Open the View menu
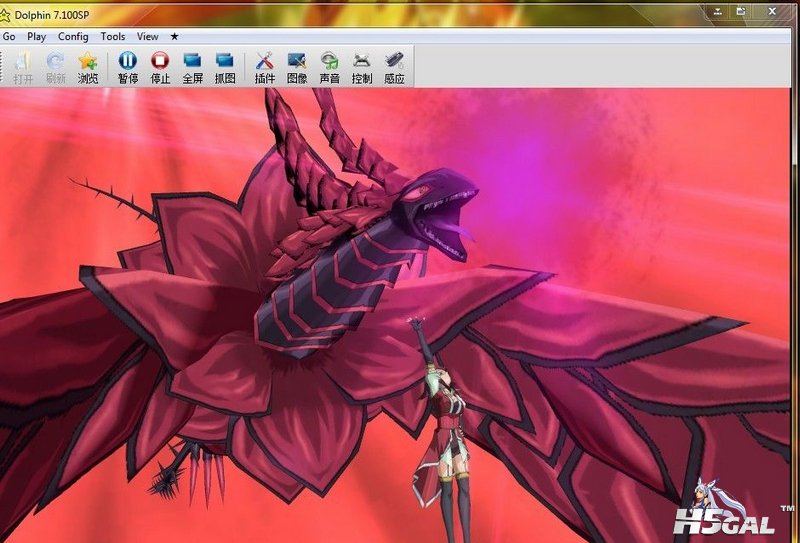Viewport: 800px width, 543px height. click(x=147, y=37)
